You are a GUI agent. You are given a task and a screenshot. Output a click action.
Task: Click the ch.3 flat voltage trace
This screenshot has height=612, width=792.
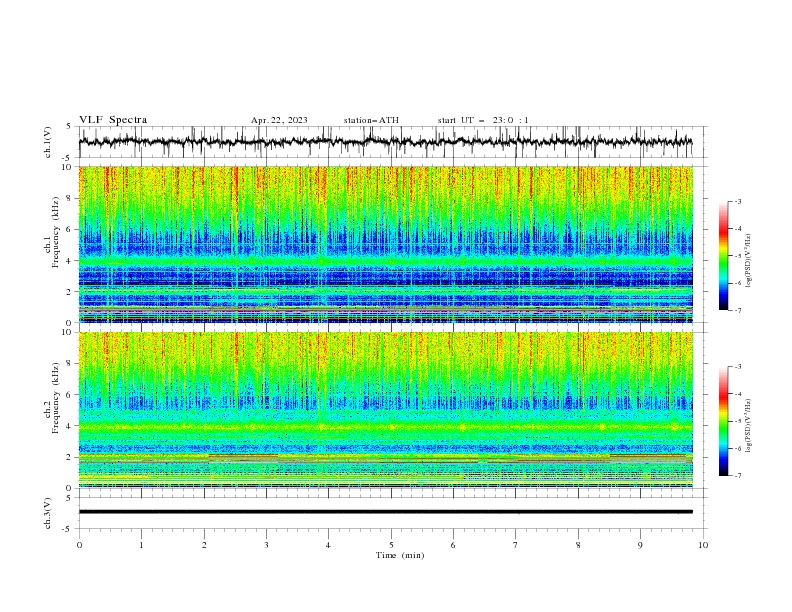pos(386,512)
